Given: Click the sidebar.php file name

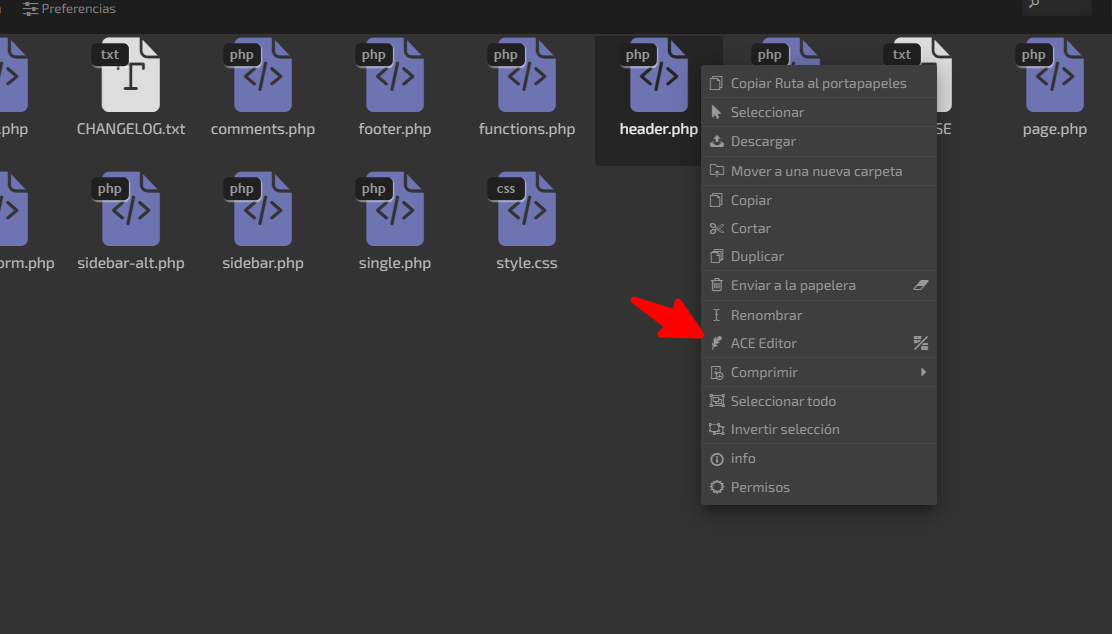Looking at the screenshot, I should tap(263, 263).
